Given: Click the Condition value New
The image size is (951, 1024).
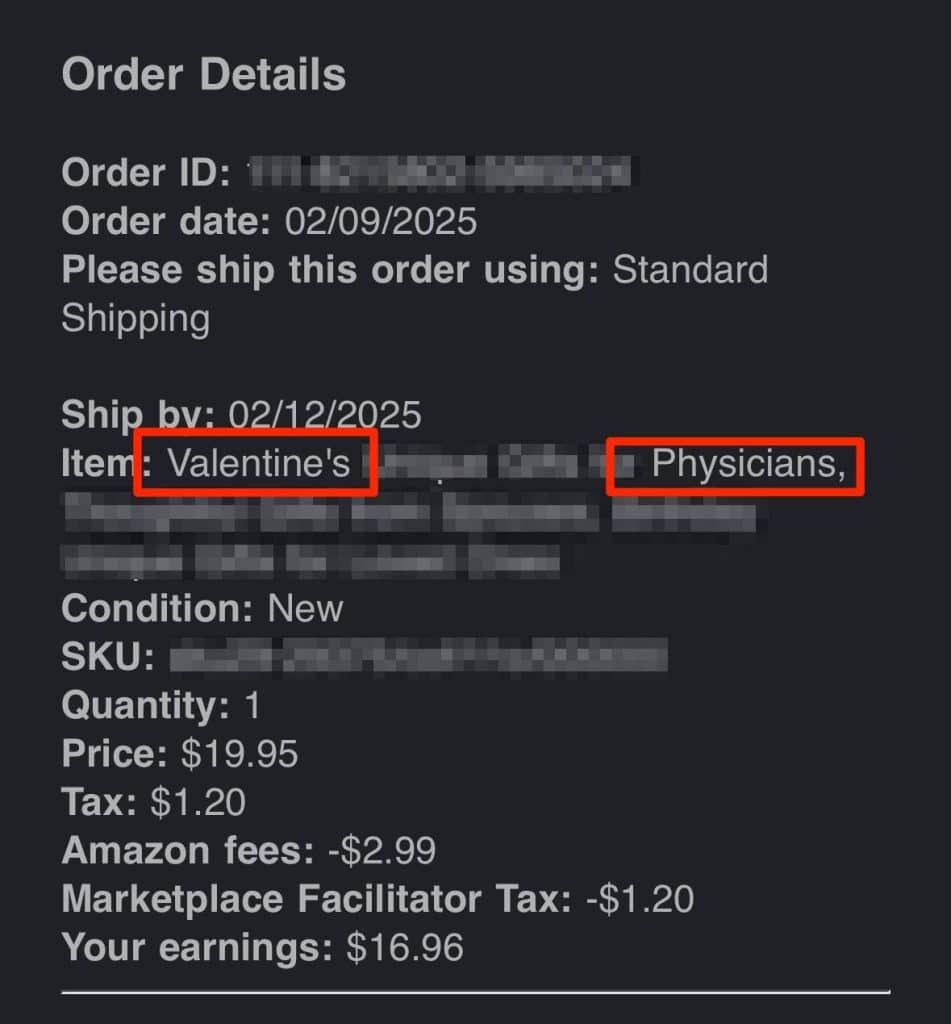Looking at the screenshot, I should click(305, 608).
